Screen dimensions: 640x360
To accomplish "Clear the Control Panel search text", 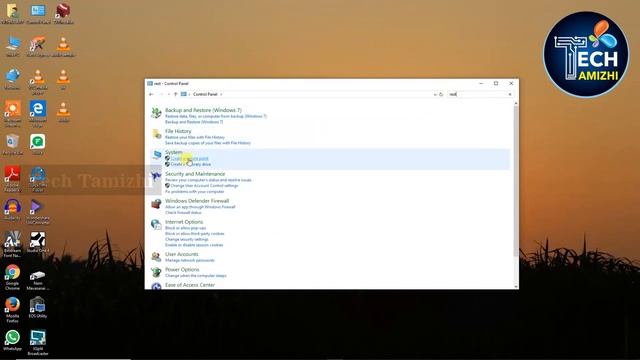I will pos(510,94).
